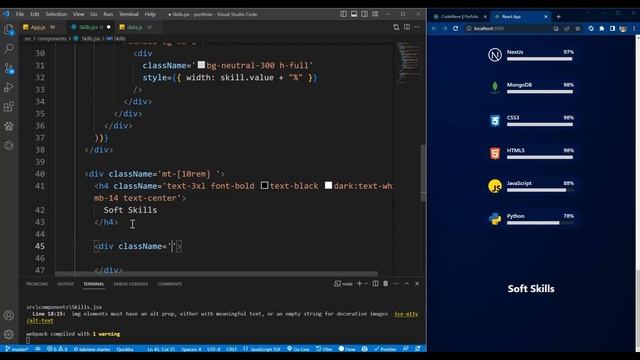Maximize panel with the chevron up
This screenshot has height=360, width=640.
407,283
